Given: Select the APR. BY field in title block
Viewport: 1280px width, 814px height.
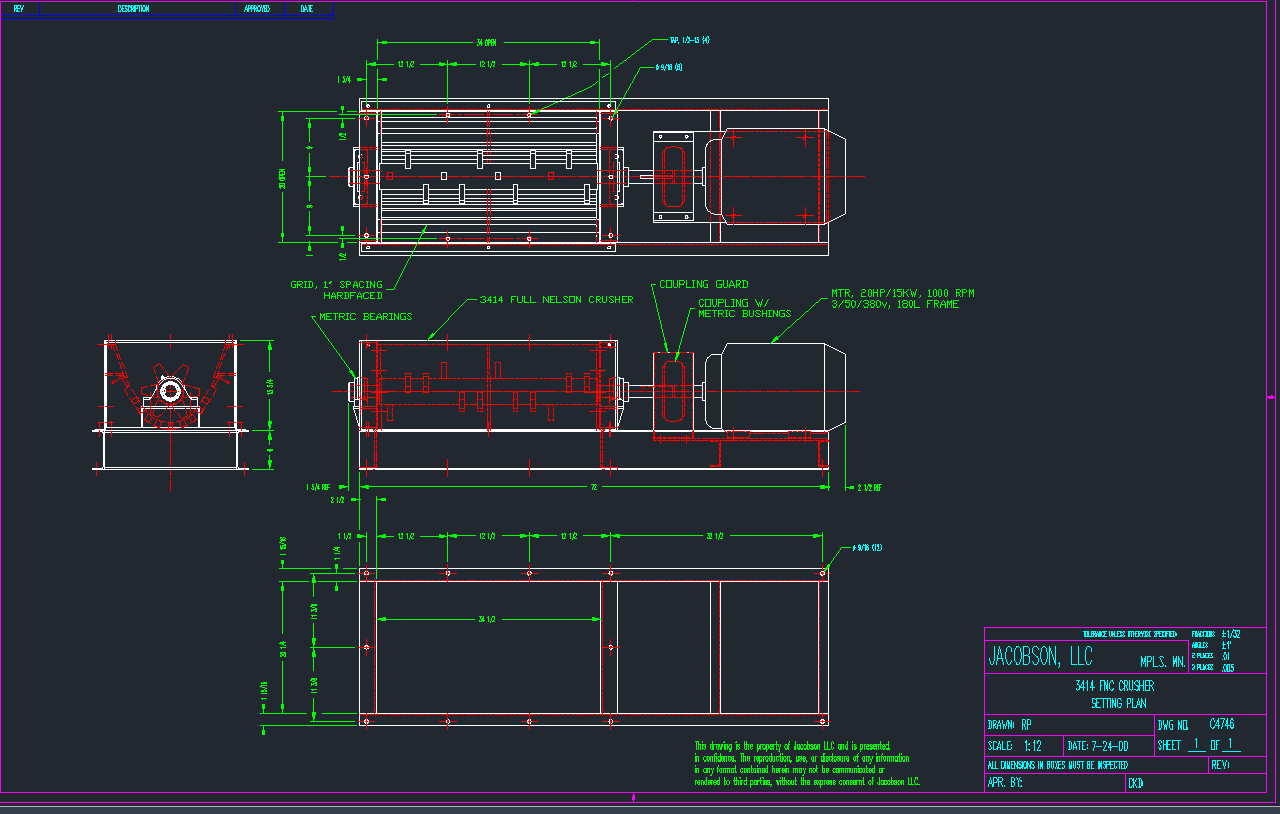Looking at the screenshot, I should (1004, 783).
